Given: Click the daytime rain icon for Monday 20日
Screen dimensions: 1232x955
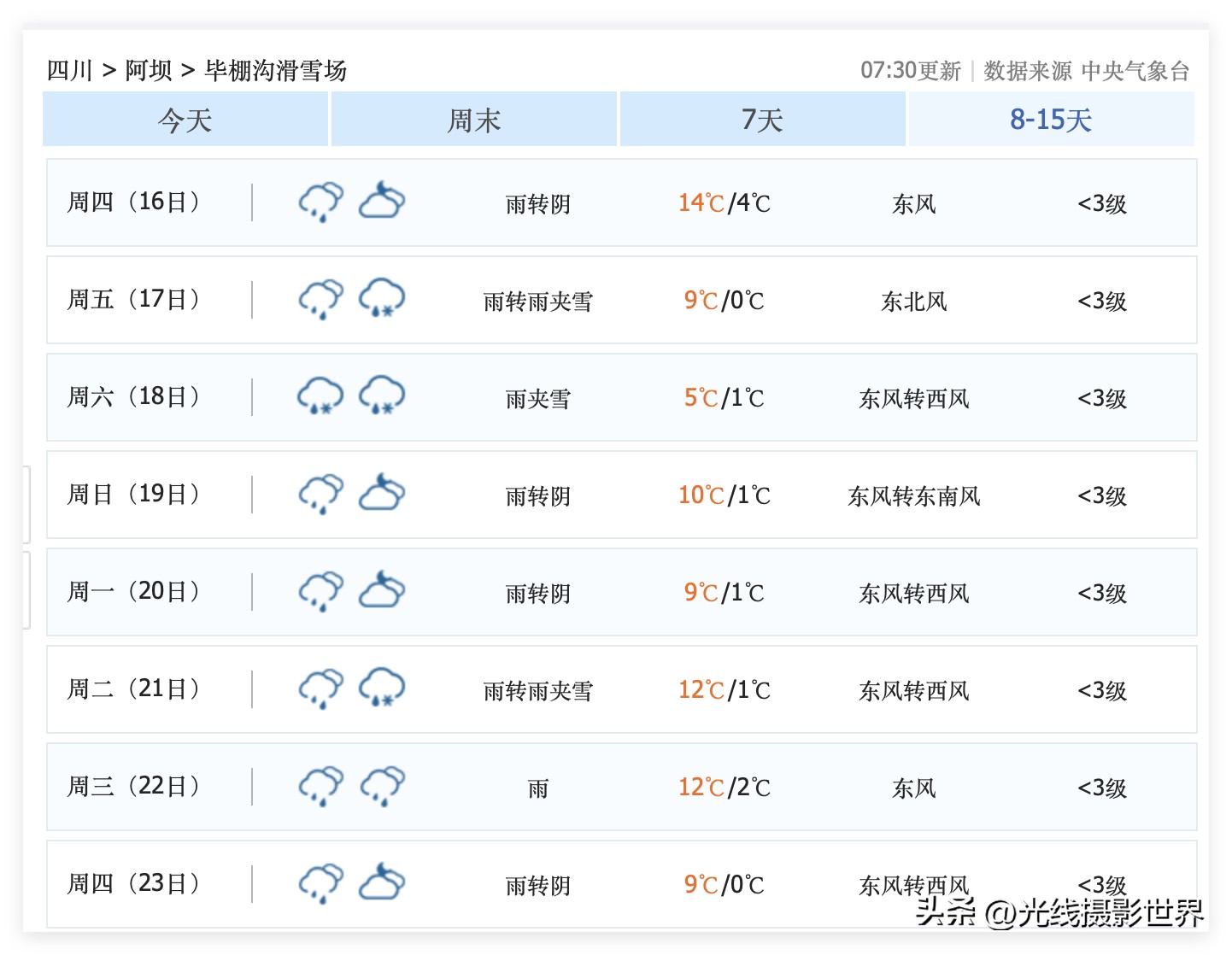Looking at the screenshot, I should click(x=320, y=591).
